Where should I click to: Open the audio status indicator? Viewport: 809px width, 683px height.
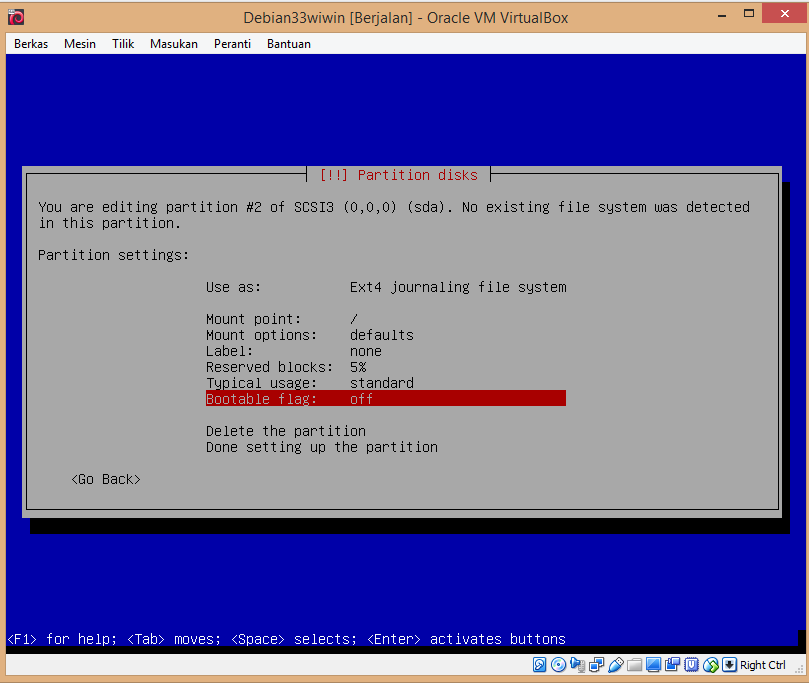[577, 665]
